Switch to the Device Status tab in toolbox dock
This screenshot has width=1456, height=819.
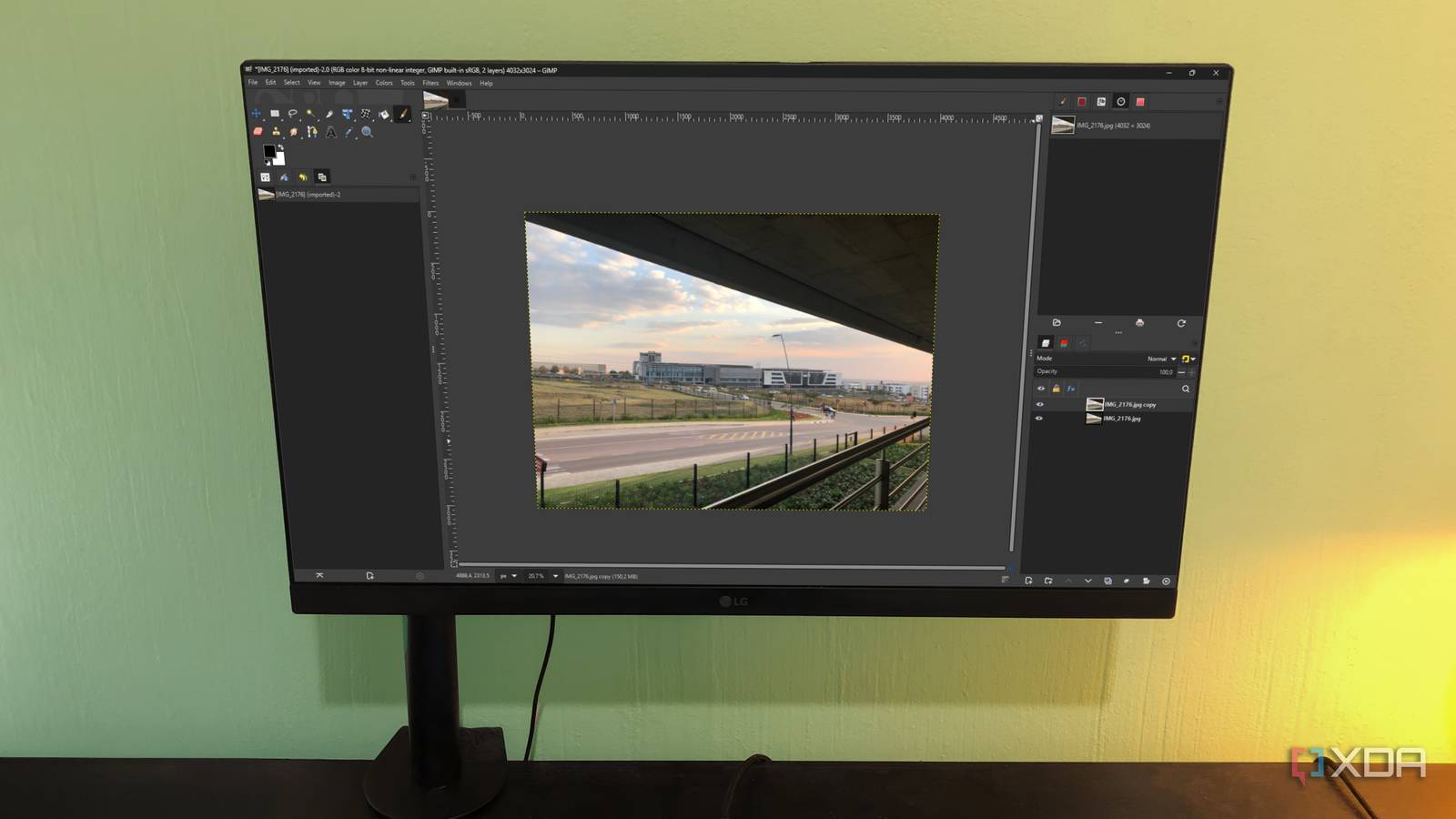coord(284,177)
